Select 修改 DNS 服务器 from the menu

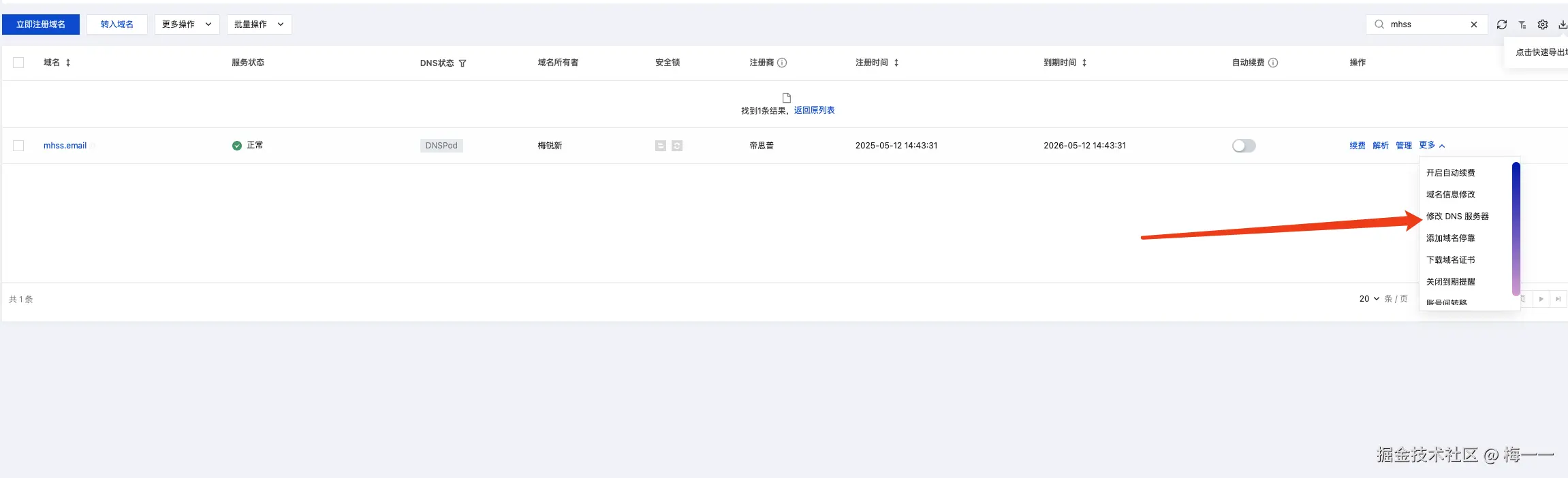[x=1458, y=217]
